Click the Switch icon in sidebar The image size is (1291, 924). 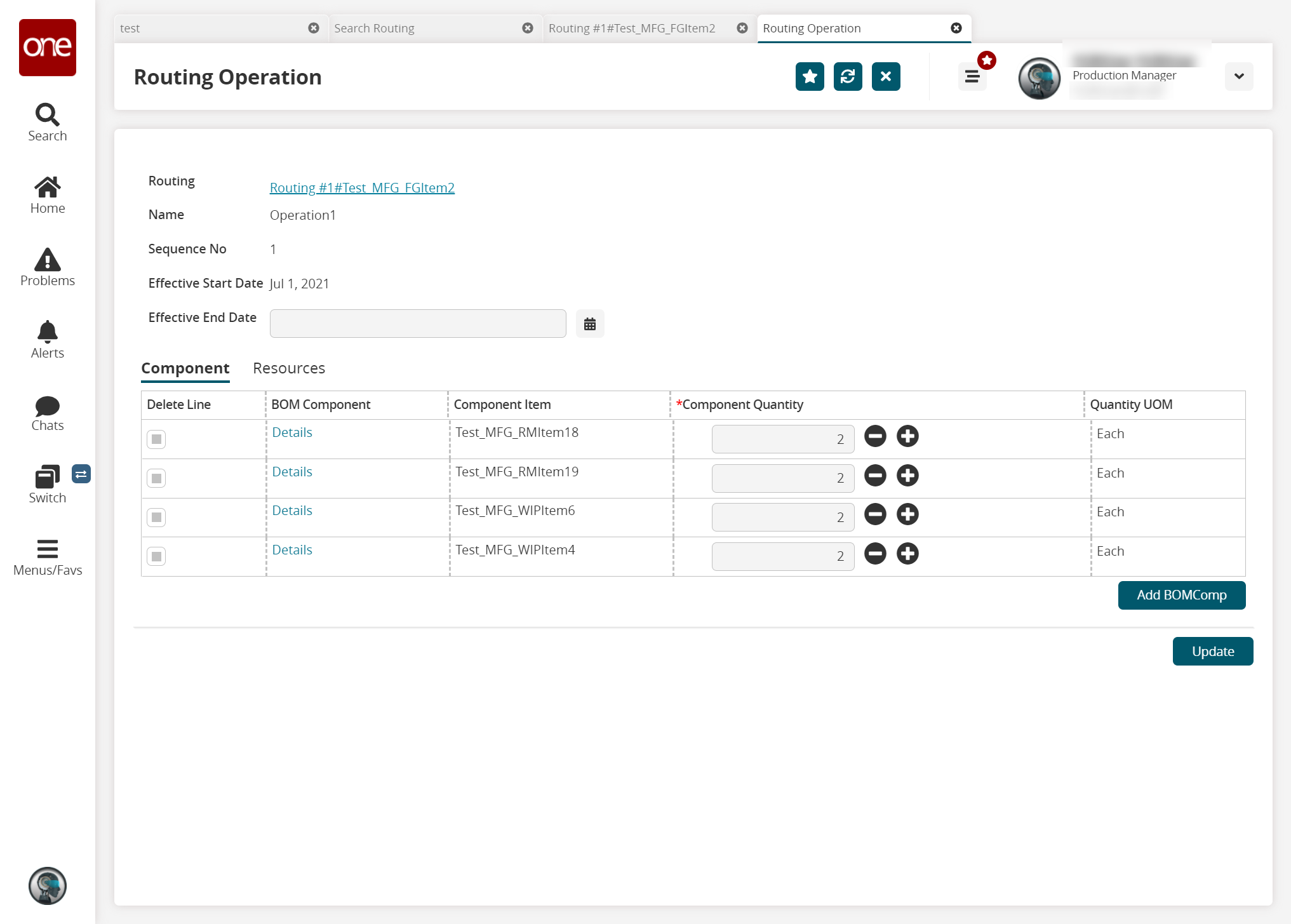[48, 485]
